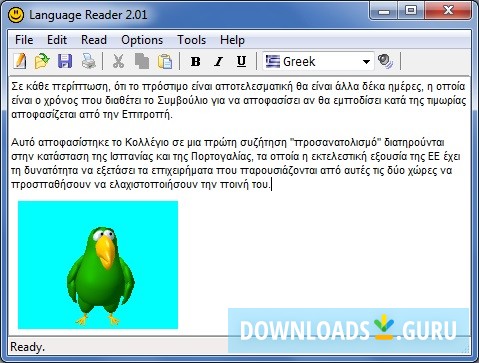This screenshot has width=479, height=363.
Task: Toggle Underline formatting
Action: point(241,61)
